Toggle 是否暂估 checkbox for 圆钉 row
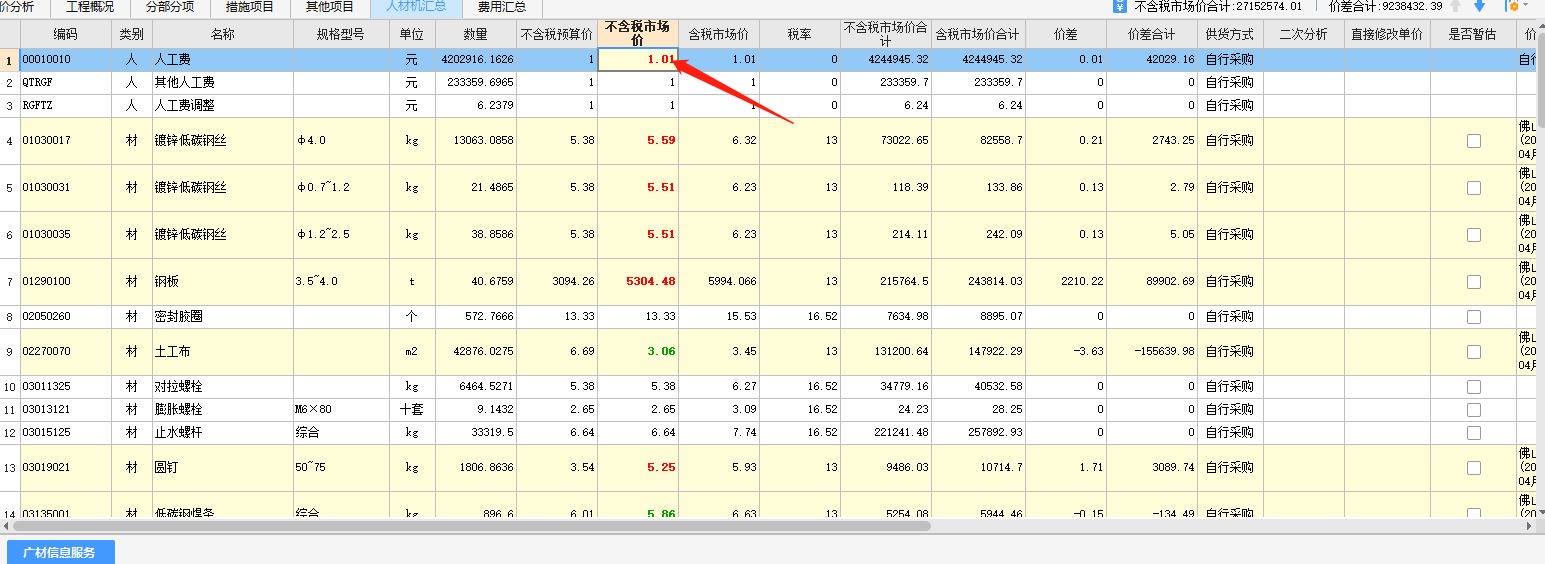This screenshot has height=564, width=1545. tap(1473, 468)
